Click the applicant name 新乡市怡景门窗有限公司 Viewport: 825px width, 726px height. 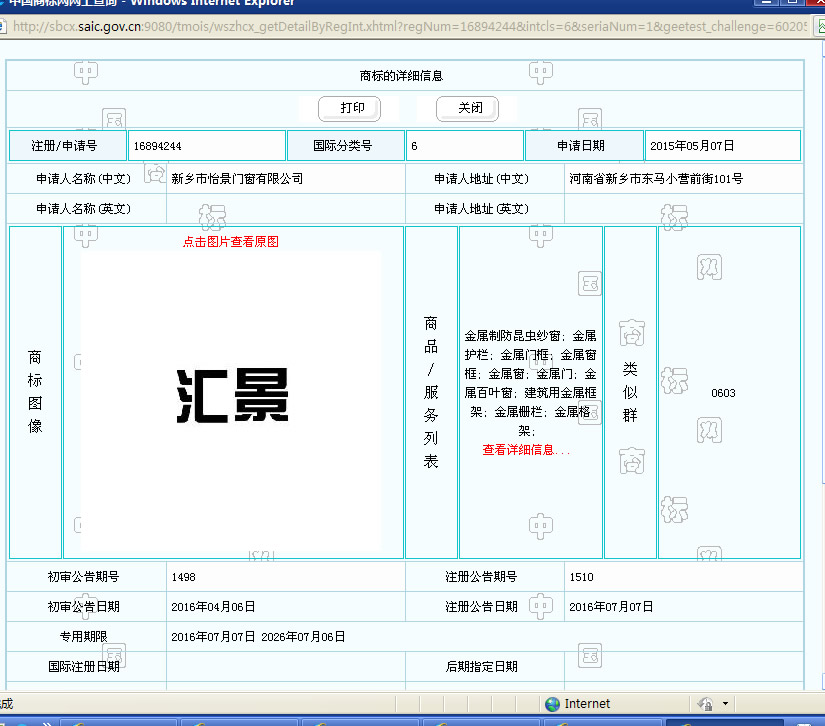pos(237,179)
